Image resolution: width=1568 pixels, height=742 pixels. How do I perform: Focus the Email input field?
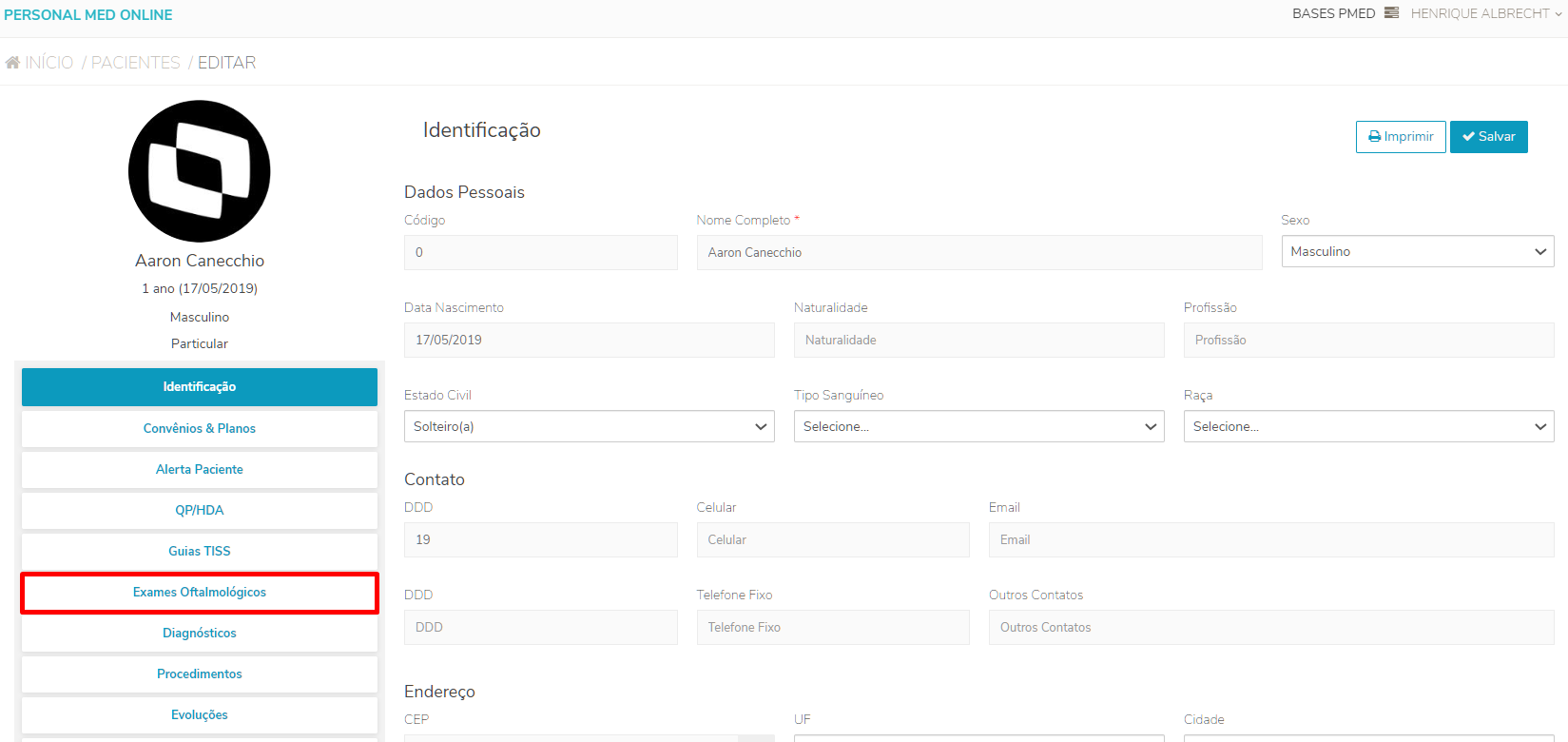point(1271,540)
